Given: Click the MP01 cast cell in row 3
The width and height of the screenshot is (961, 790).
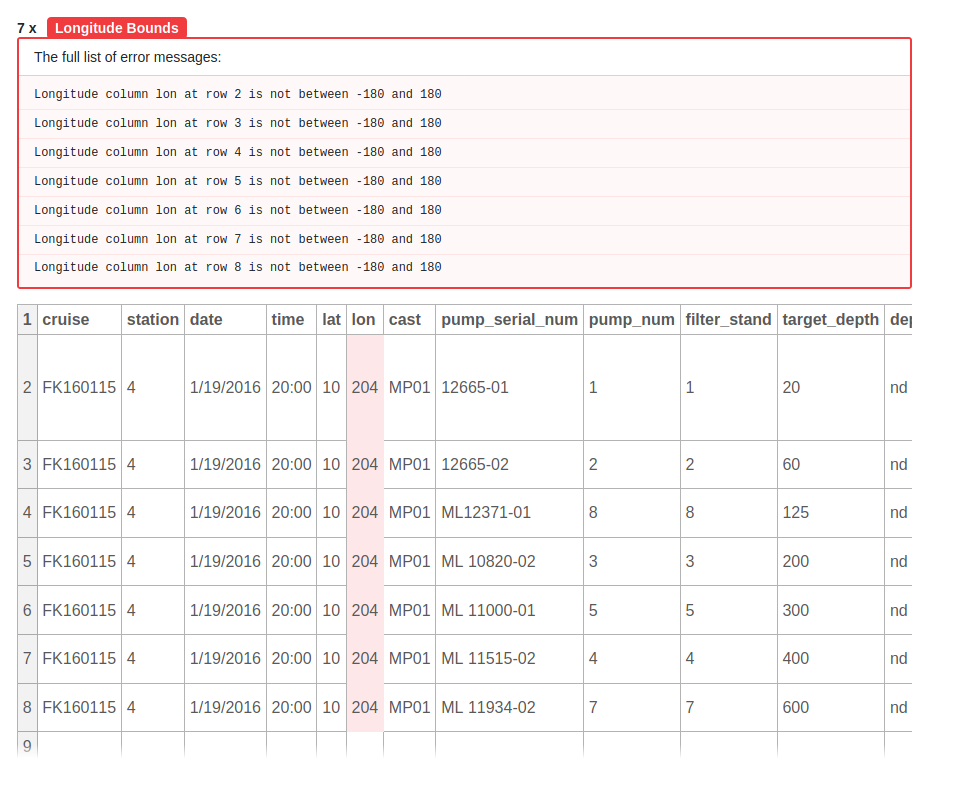Looking at the screenshot, I should click(x=409, y=465).
